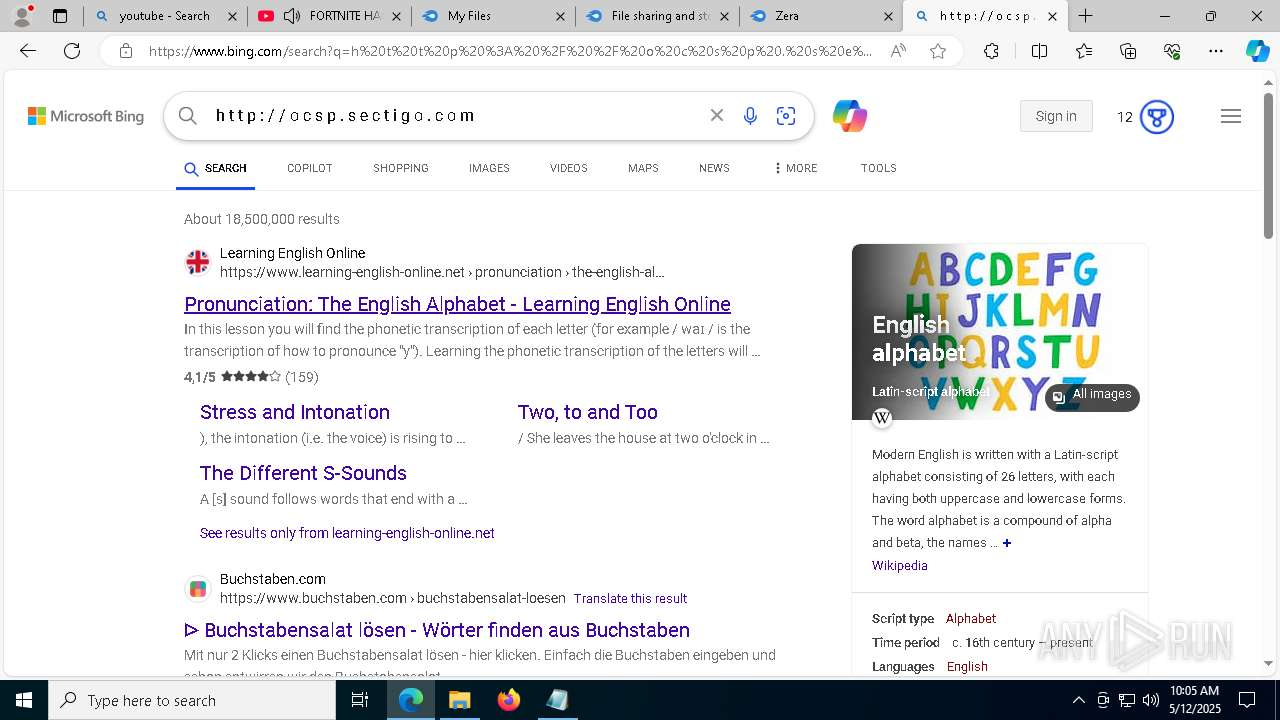This screenshot has height=720, width=1280.
Task: Open the Stress and Intonation link
Action: pyautogui.click(x=295, y=412)
